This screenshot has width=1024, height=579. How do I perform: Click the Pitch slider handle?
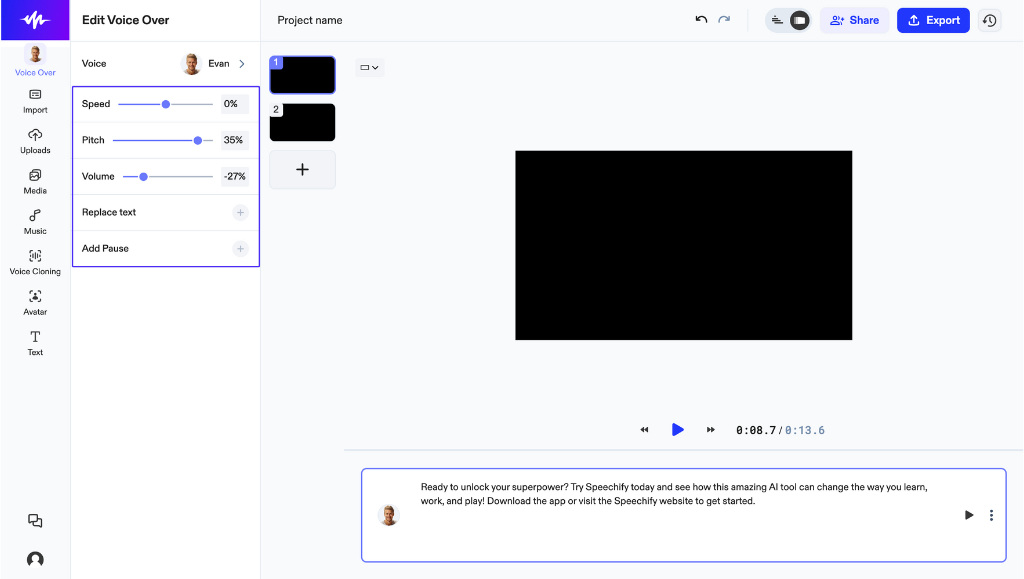point(198,140)
